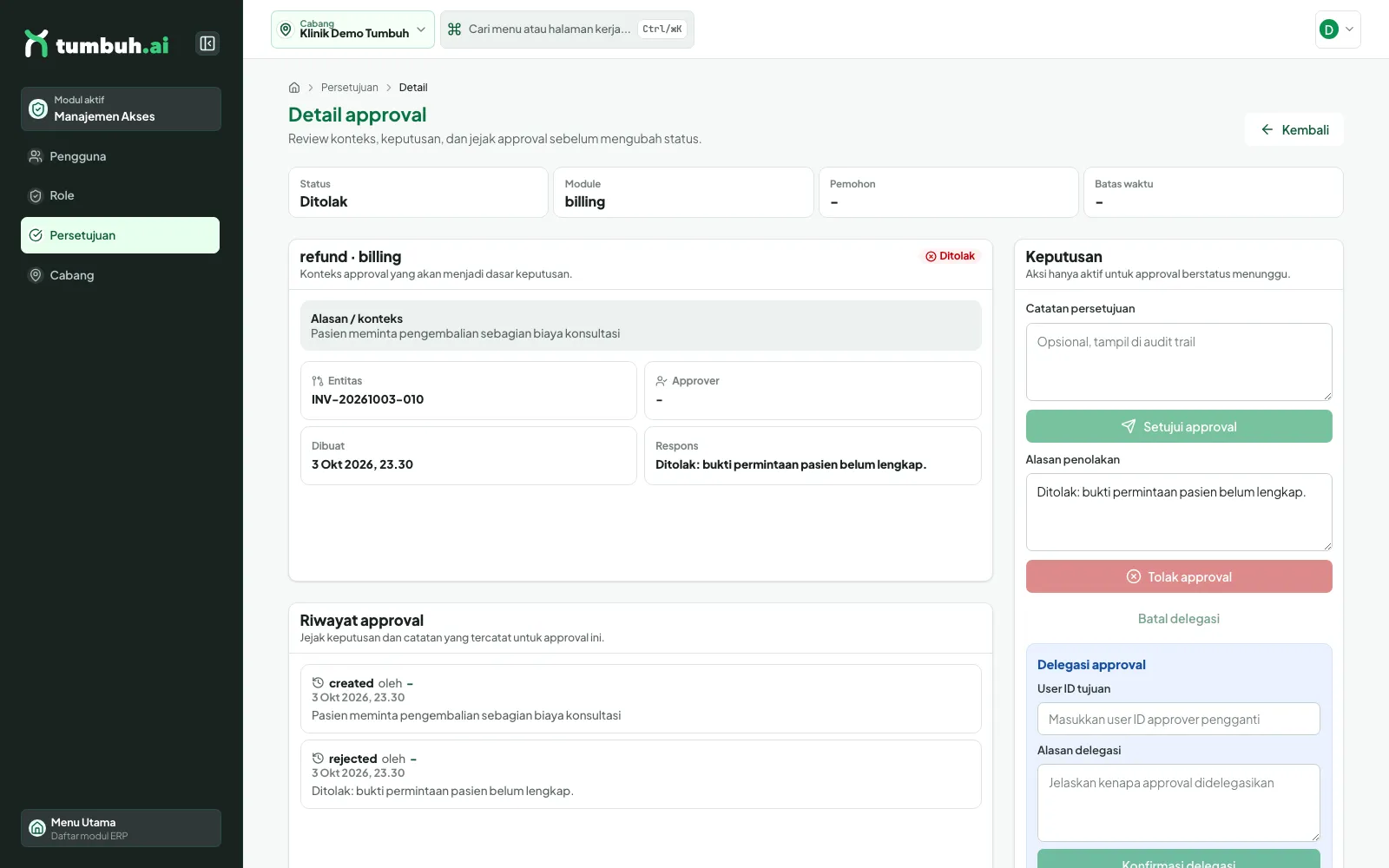Click the Persetujuan check-circle icon
1389x868 pixels.
(36, 235)
